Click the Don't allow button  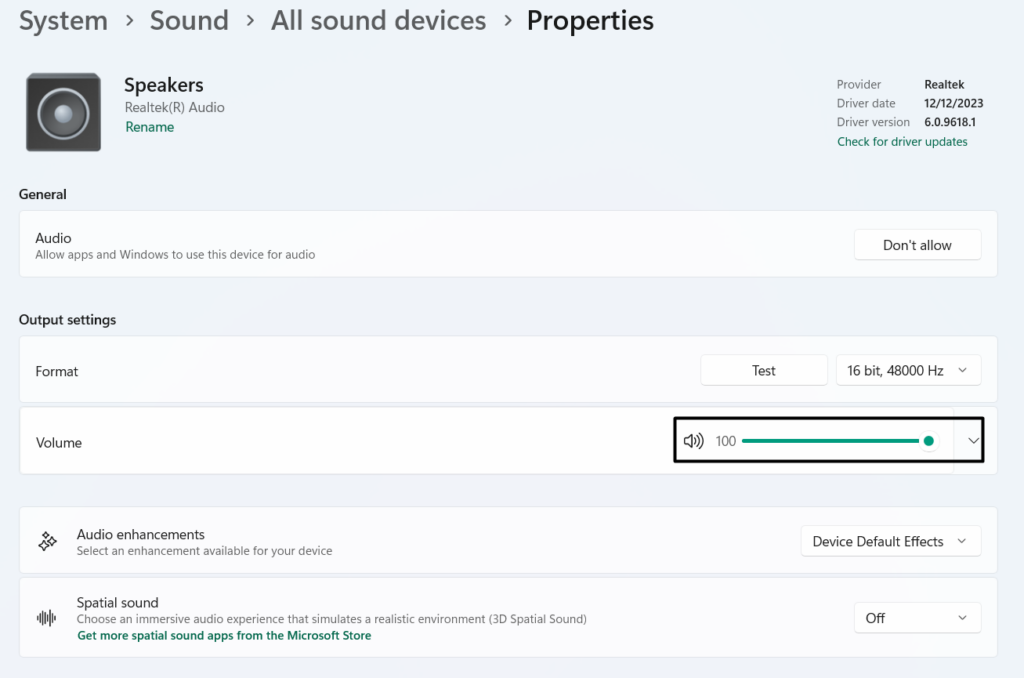click(917, 245)
